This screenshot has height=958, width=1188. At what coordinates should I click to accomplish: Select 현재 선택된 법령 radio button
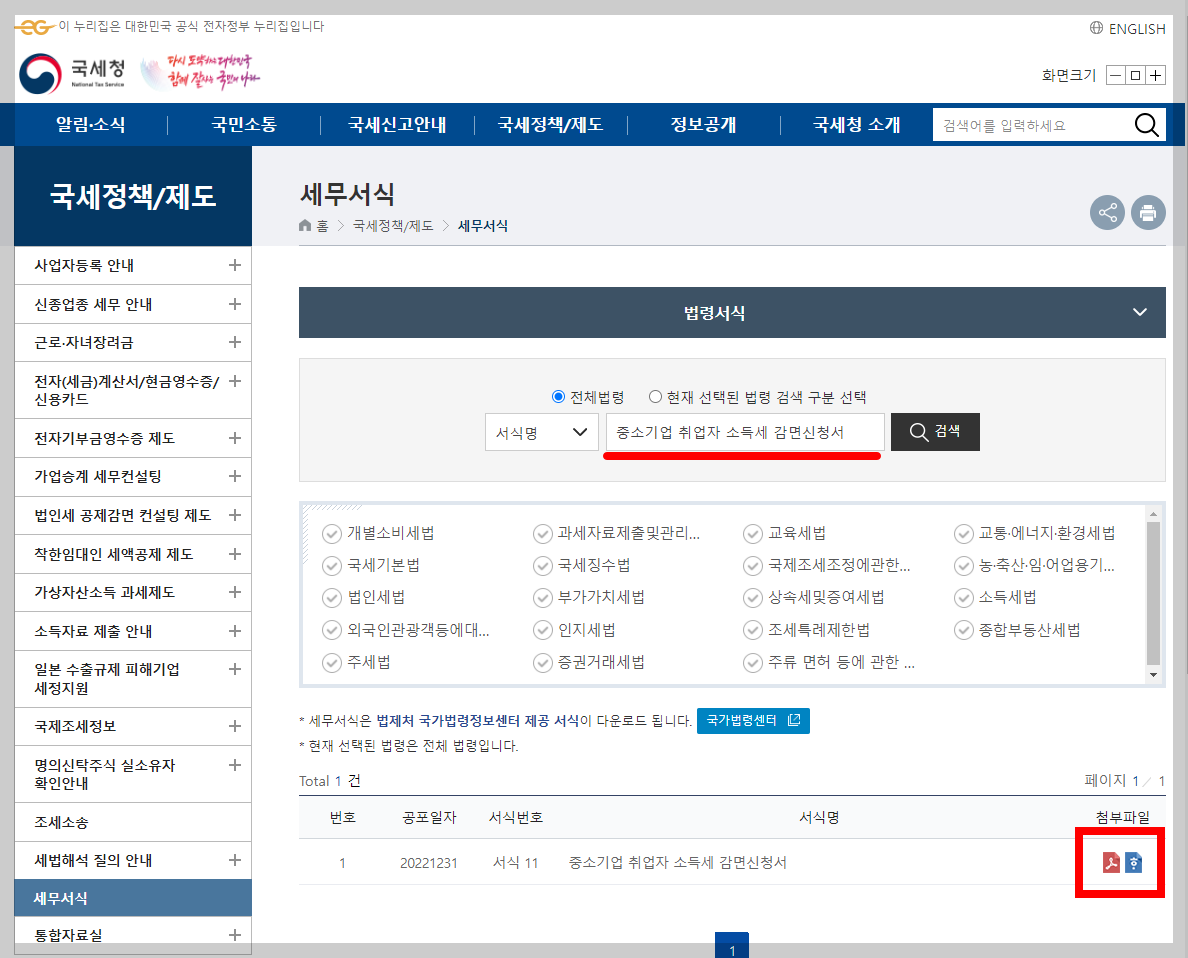655,396
